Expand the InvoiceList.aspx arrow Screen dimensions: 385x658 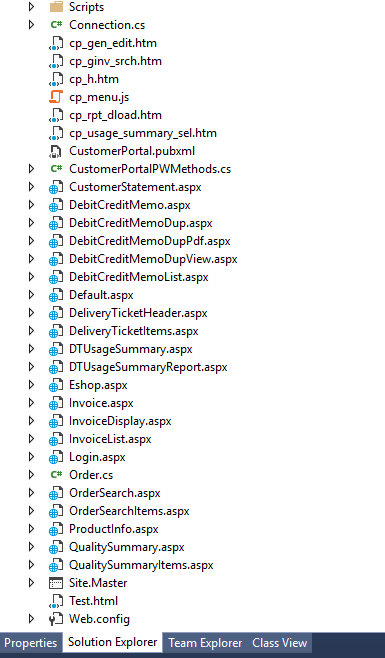coord(31,439)
